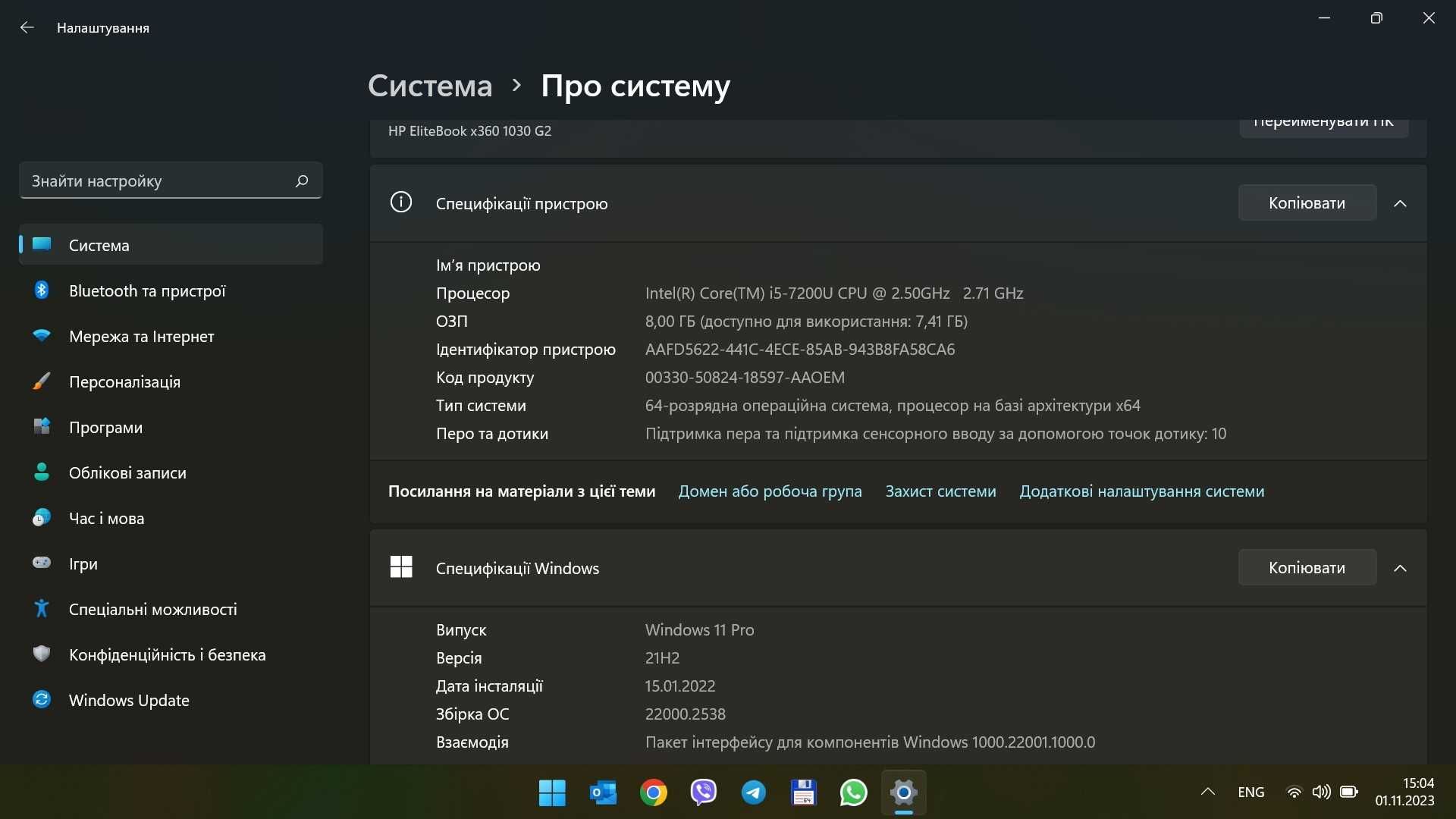Copy Windows specifications with Копіювати
Screen dimensions: 1456x819
[1307, 567]
